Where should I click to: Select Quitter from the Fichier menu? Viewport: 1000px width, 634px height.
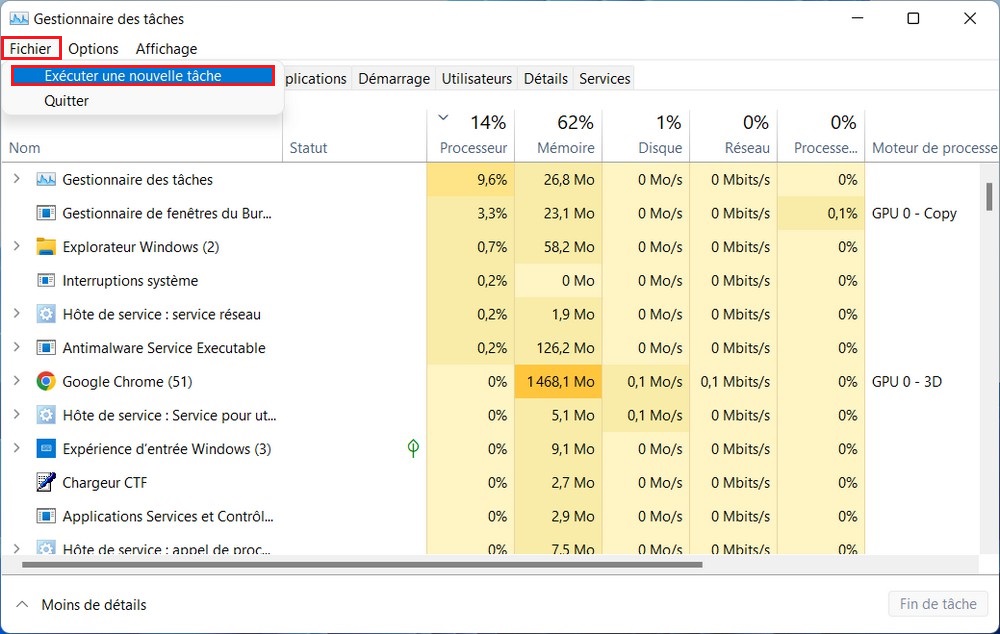[67, 101]
